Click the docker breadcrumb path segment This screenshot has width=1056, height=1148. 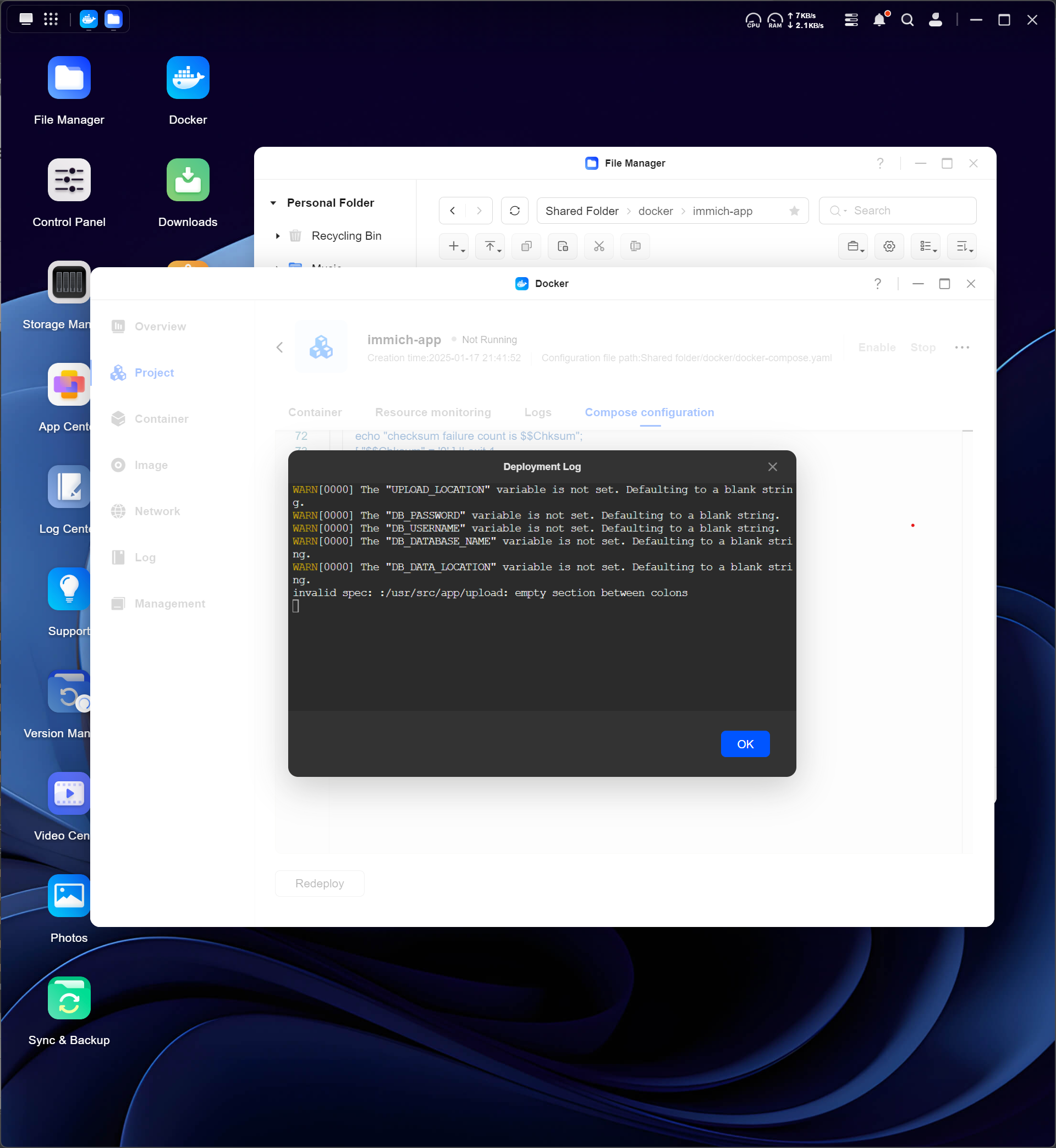click(x=655, y=211)
